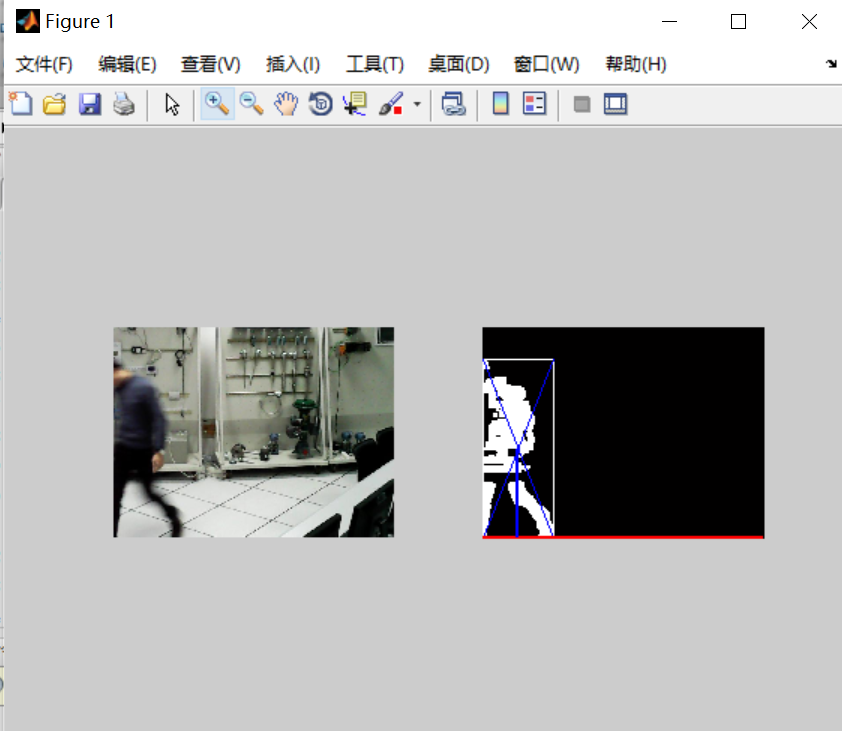Show Plot Tools and dock figure
The height and width of the screenshot is (731, 842).
pyautogui.click(x=615, y=103)
